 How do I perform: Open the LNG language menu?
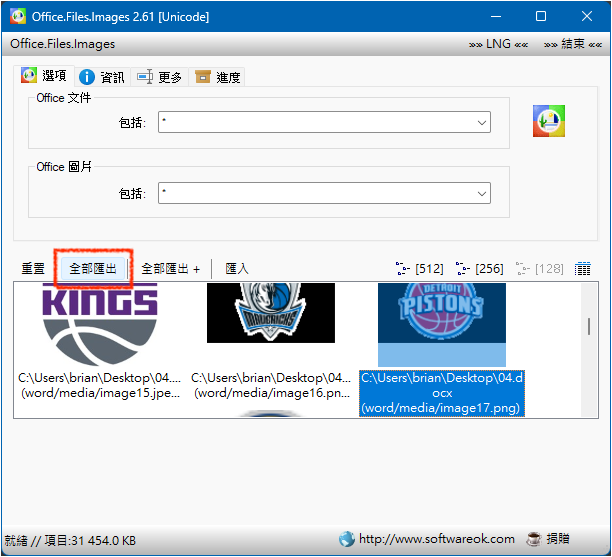tap(497, 44)
